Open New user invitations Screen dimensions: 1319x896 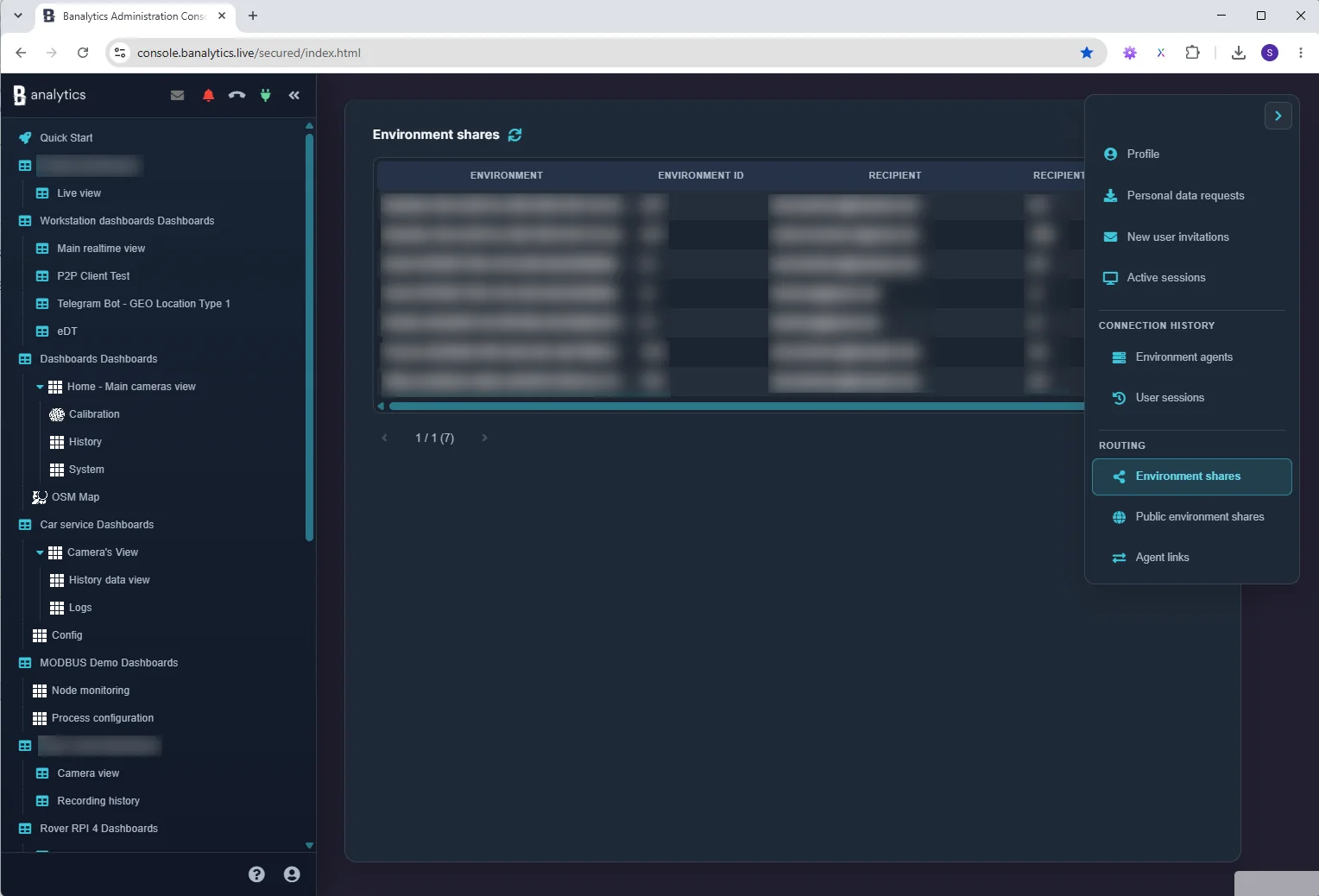point(1191,237)
